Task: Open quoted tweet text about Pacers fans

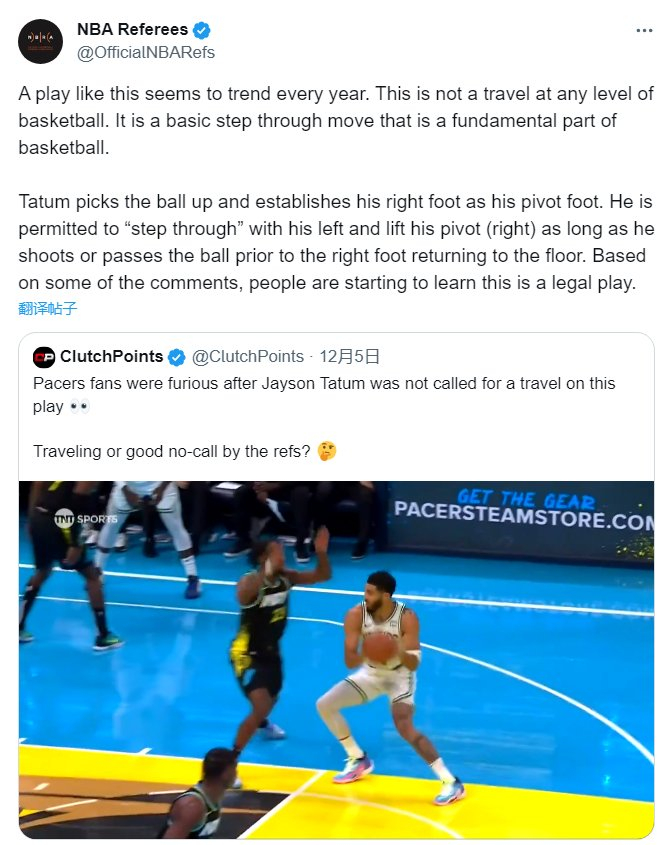Action: (x=324, y=394)
